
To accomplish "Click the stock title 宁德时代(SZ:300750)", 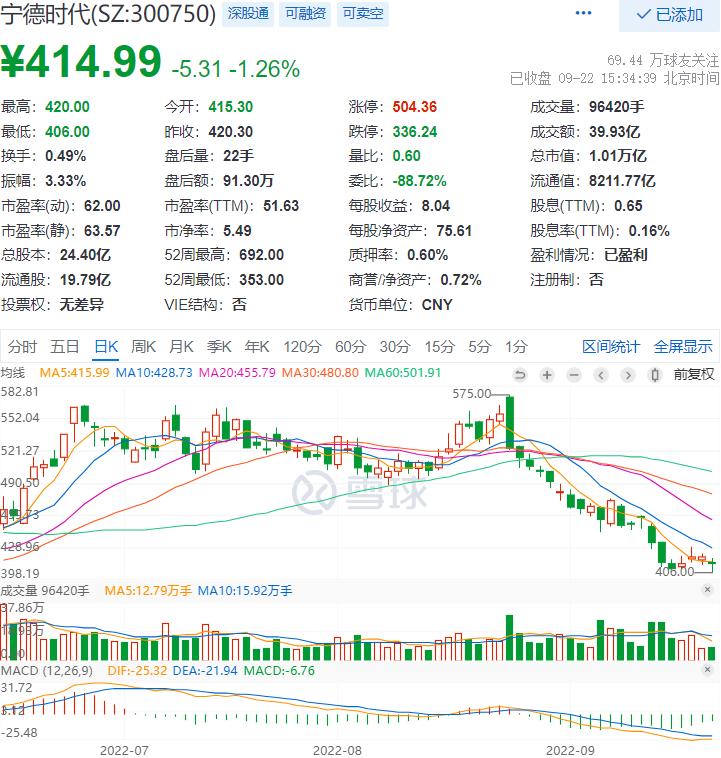I will point(108,14).
